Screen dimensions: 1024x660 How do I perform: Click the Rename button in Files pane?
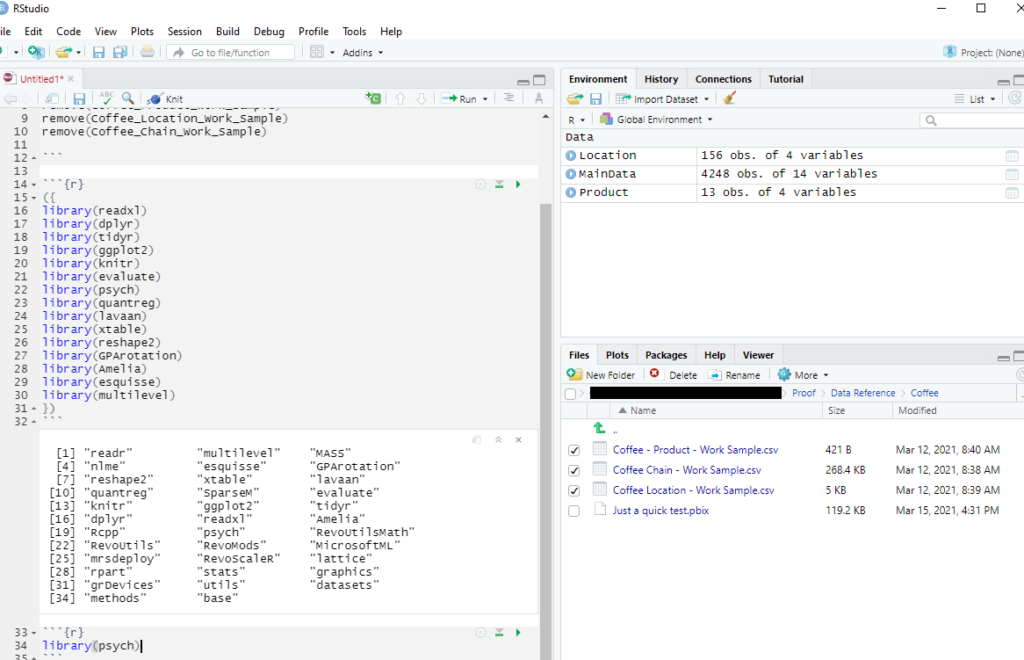[735, 375]
